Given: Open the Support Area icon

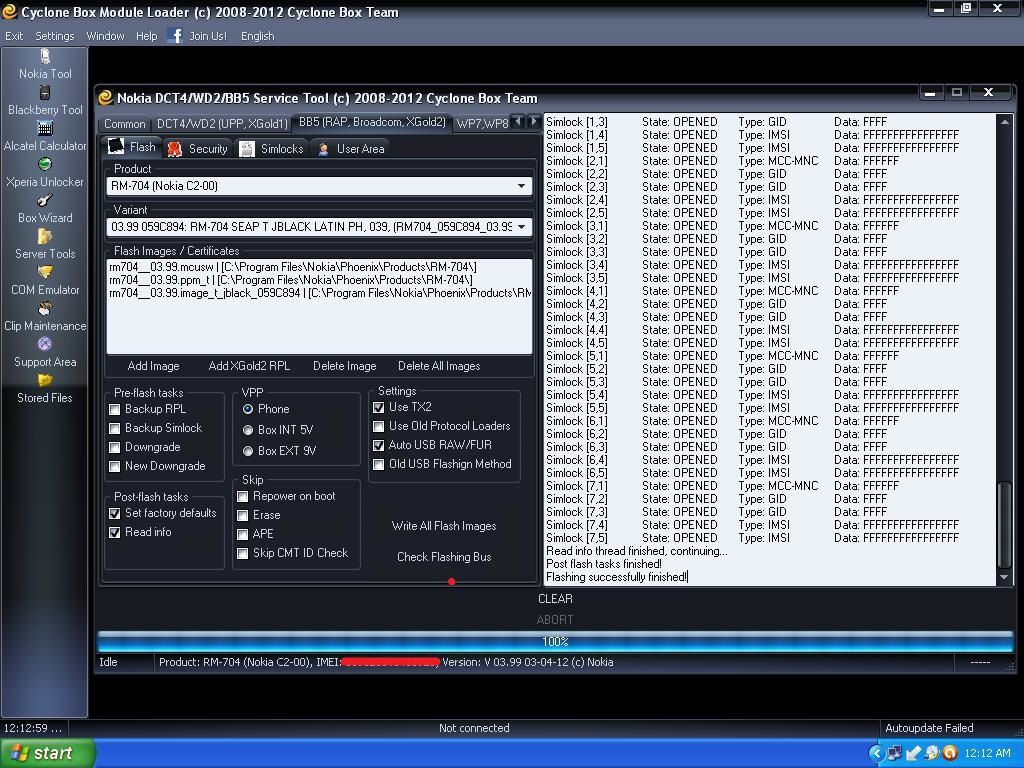Looking at the screenshot, I should point(44,344).
